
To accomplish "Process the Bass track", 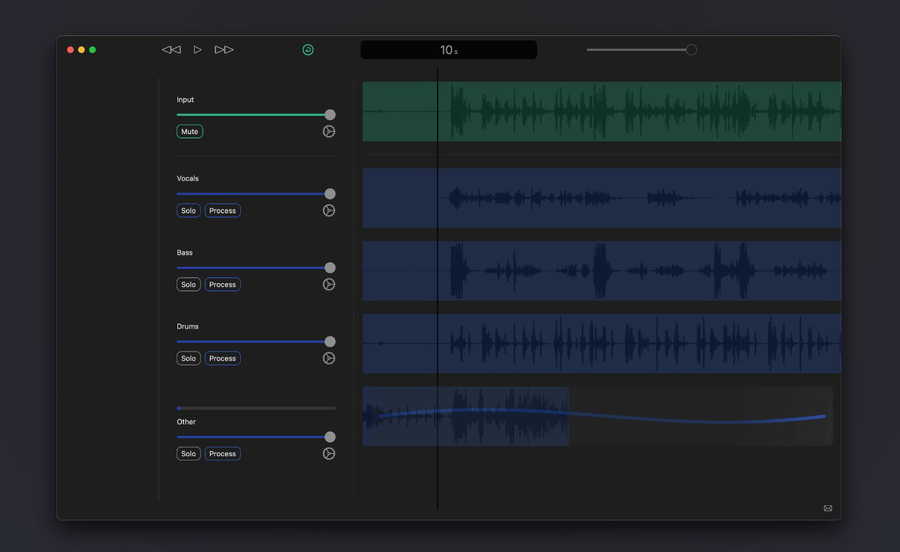I will (x=223, y=285).
